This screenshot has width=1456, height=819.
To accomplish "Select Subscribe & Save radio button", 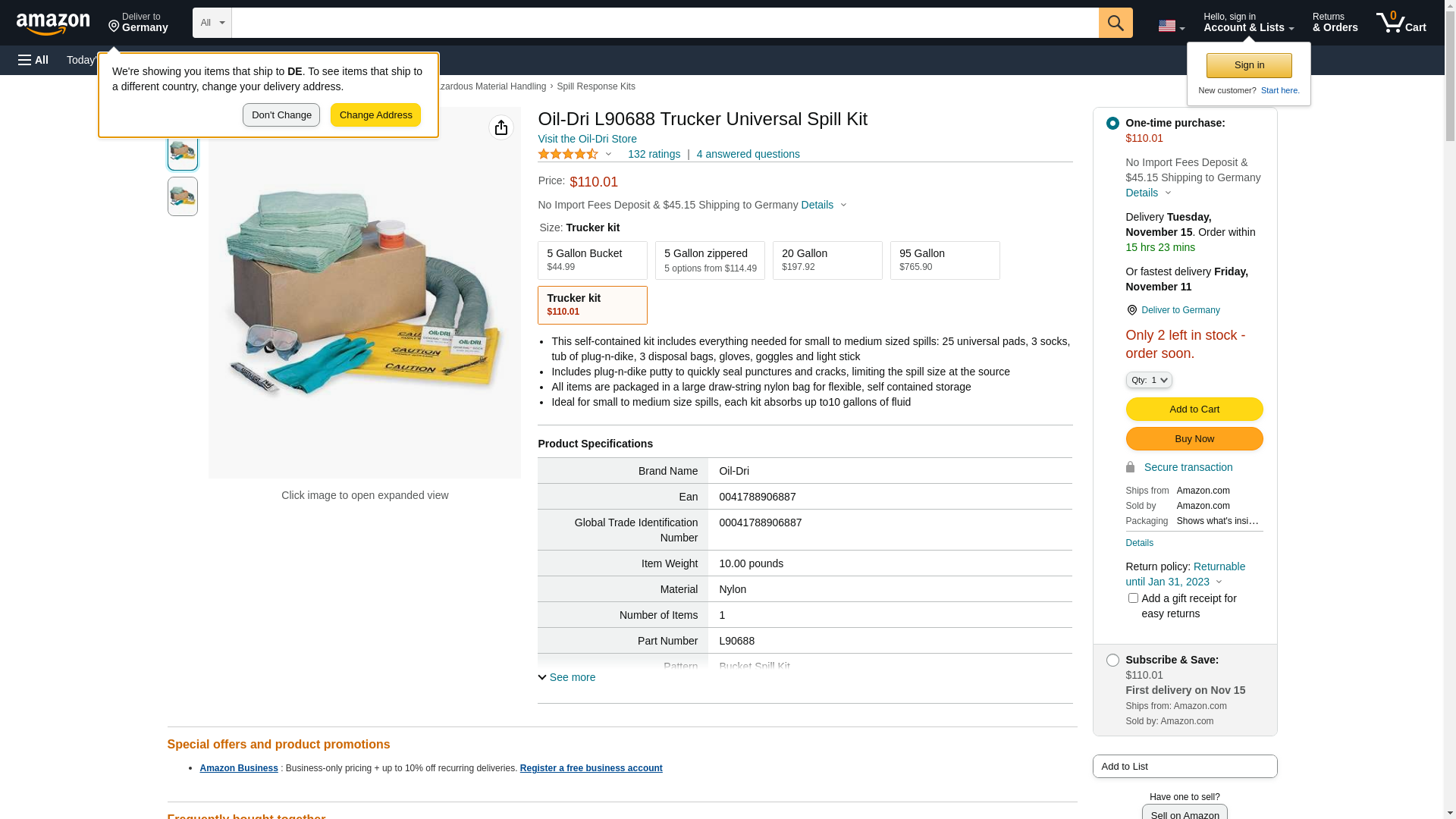I will [x=1112, y=660].
